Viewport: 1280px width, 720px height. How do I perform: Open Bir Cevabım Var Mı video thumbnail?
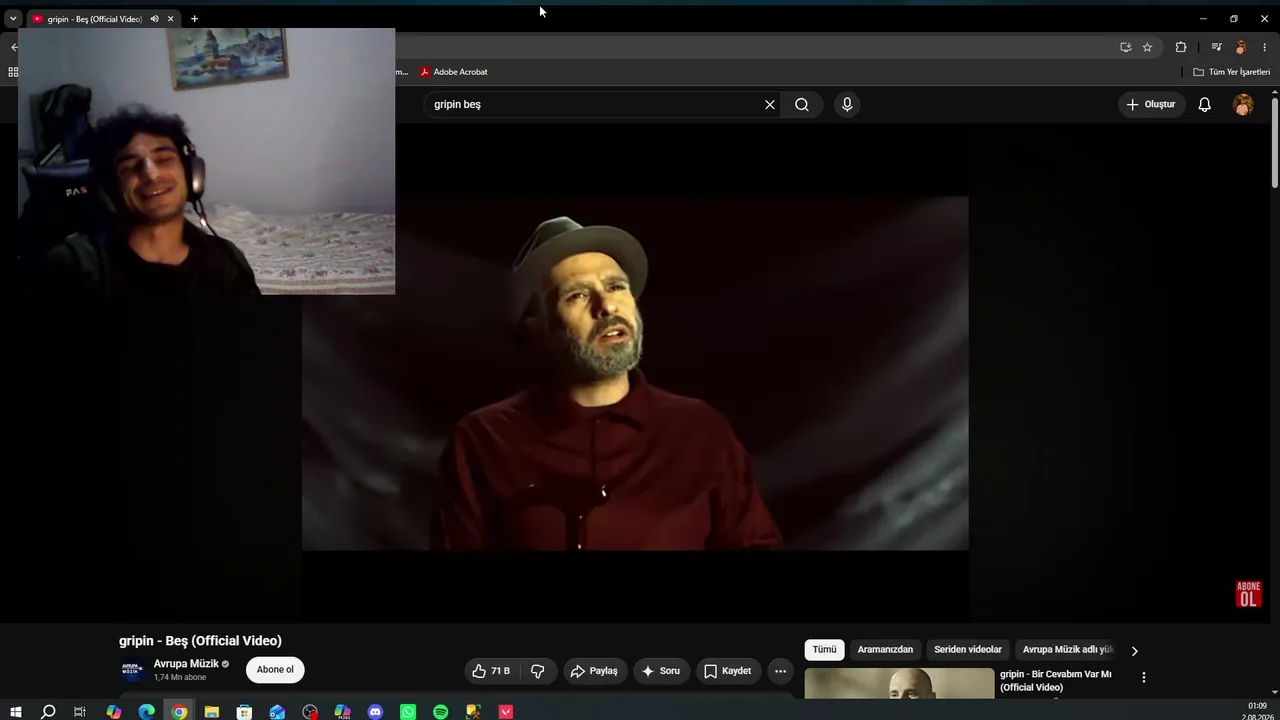click(899, 683)
